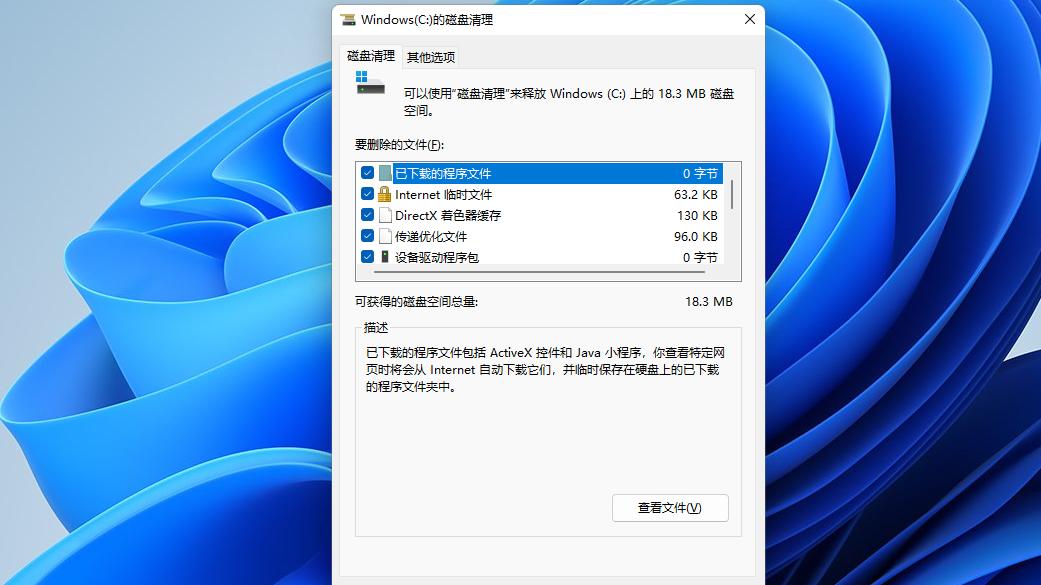Click the driver package icon beside 设备驱动程序包
Screen dimensions: 1041x585
coord(385,257)
